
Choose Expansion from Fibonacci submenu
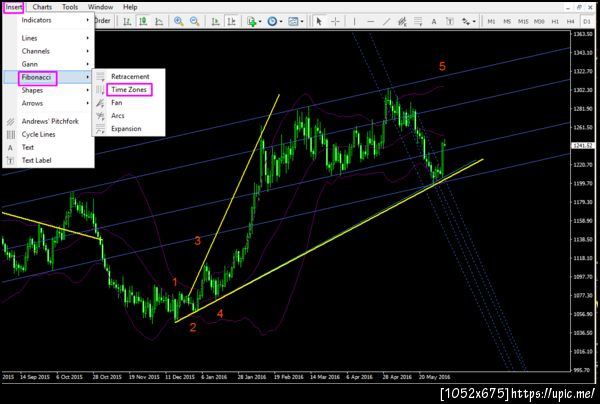(129, 129)
